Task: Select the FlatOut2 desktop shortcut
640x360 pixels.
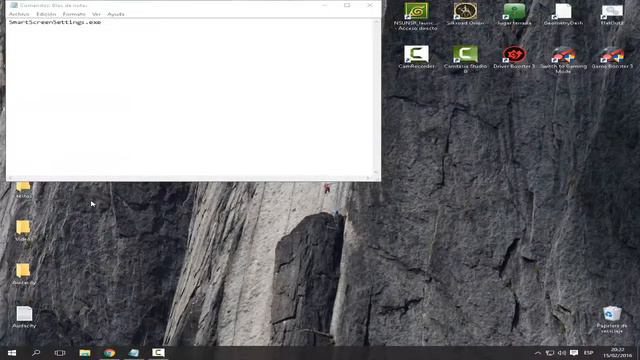Action: tap(612, 14)
